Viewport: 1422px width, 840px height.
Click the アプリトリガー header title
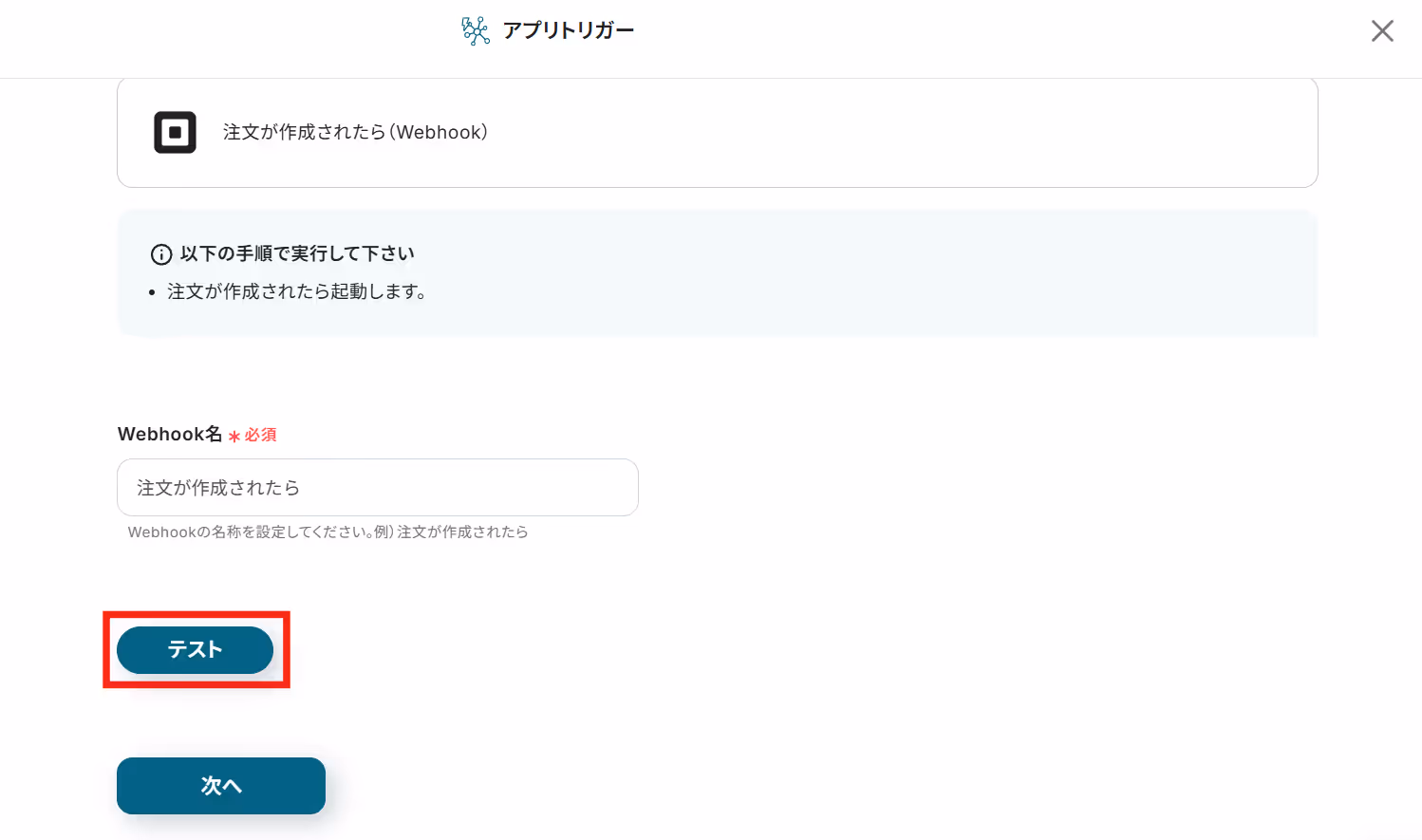pyautogui.click(x=569, y=30)
